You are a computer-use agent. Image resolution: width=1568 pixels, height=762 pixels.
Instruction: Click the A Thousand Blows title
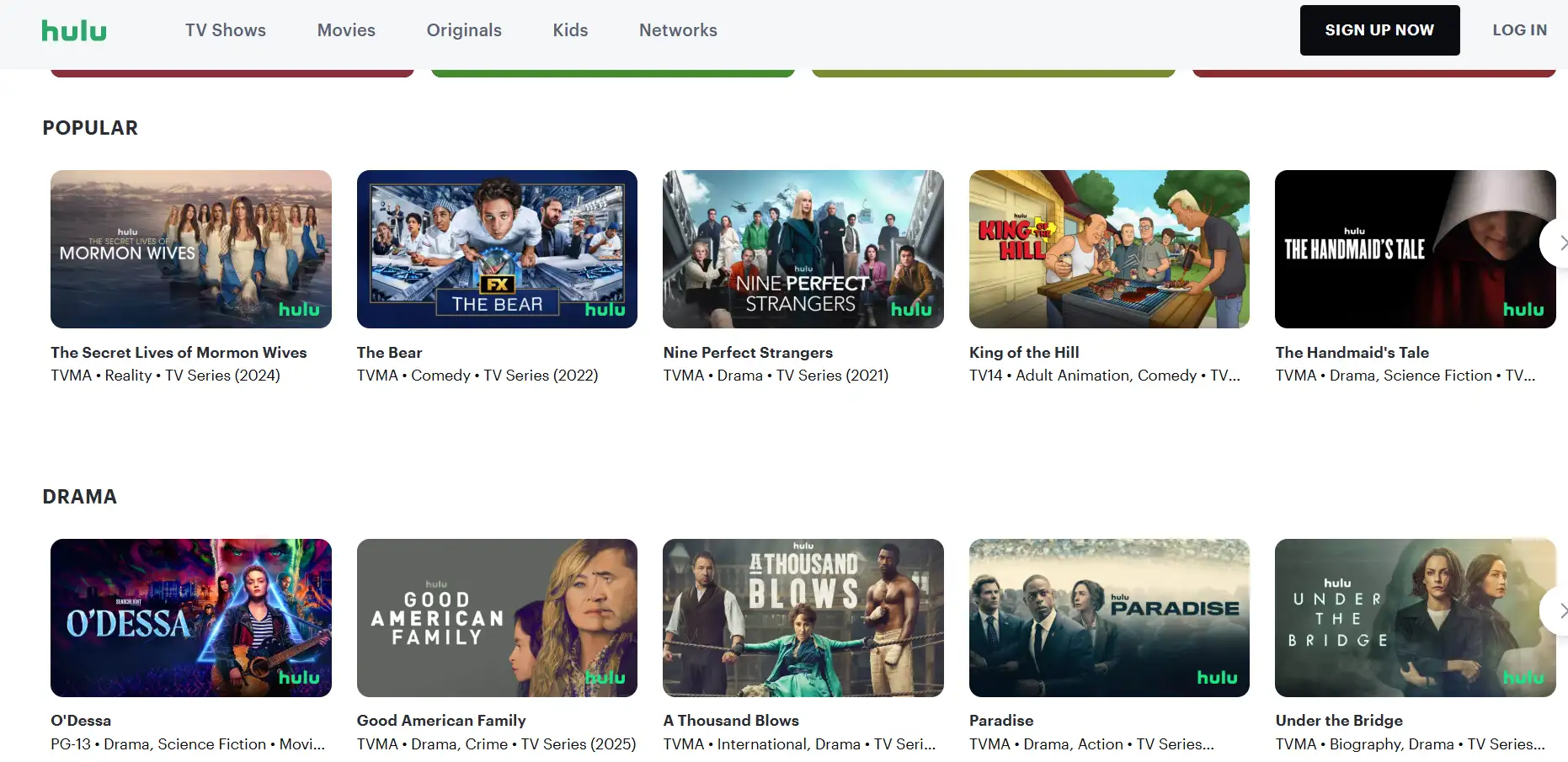coord(731,721)
